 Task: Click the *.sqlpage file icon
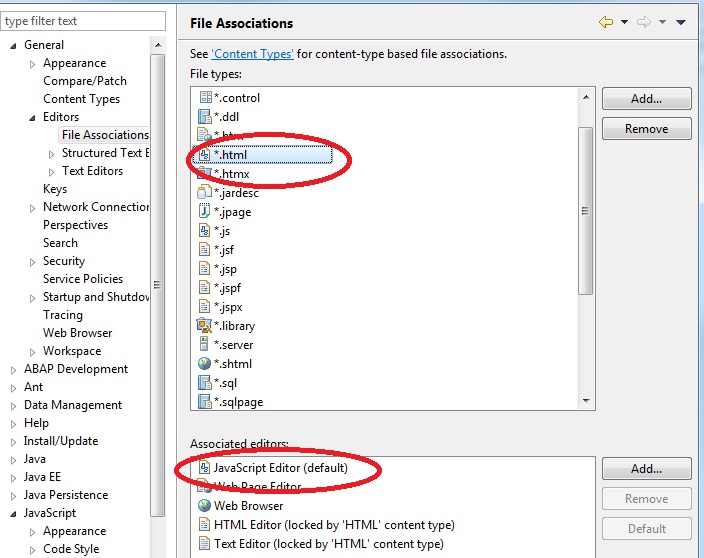point(205,402)
